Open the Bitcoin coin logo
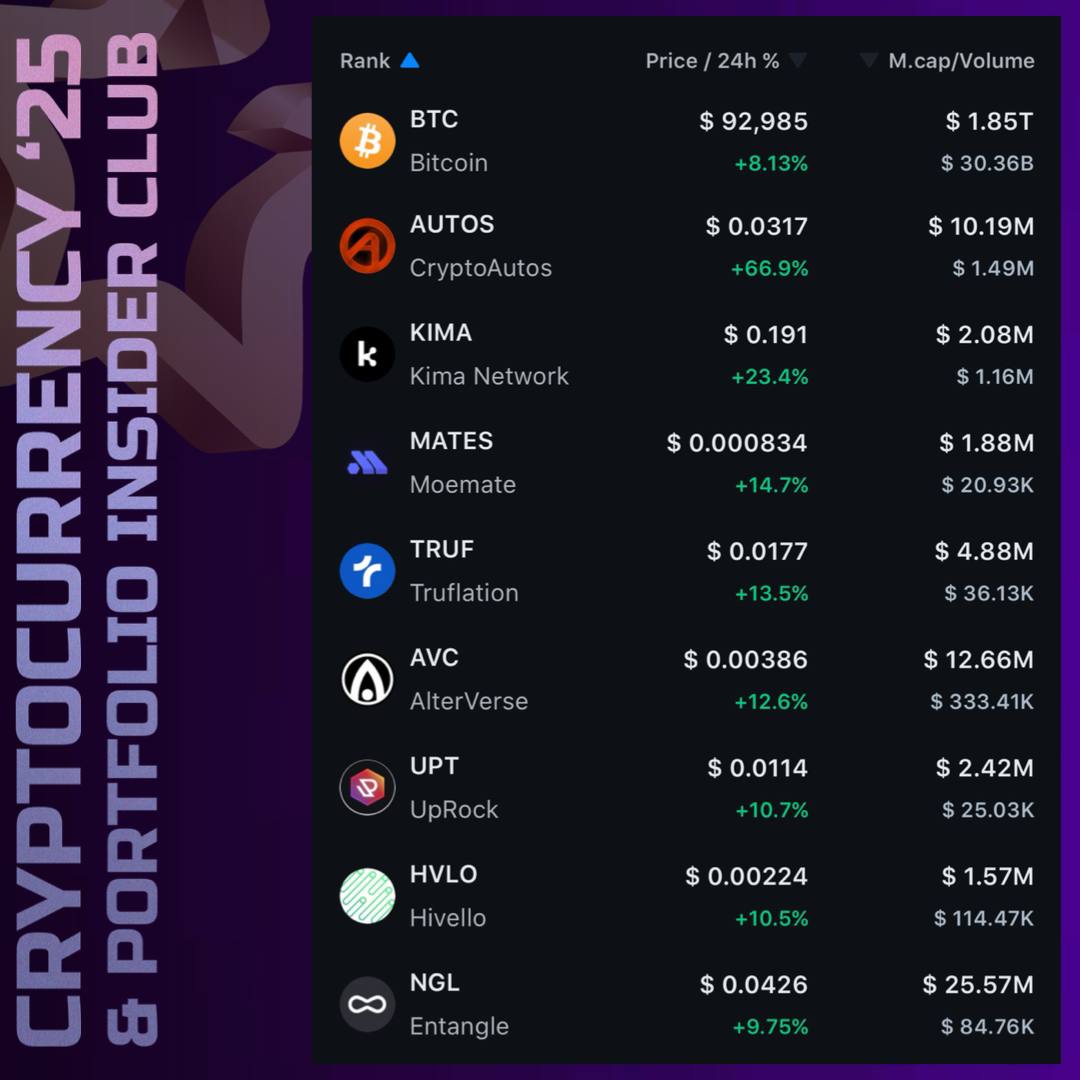The height and width of the screenshot is (1080, 1080). click(x=367, y=141)
